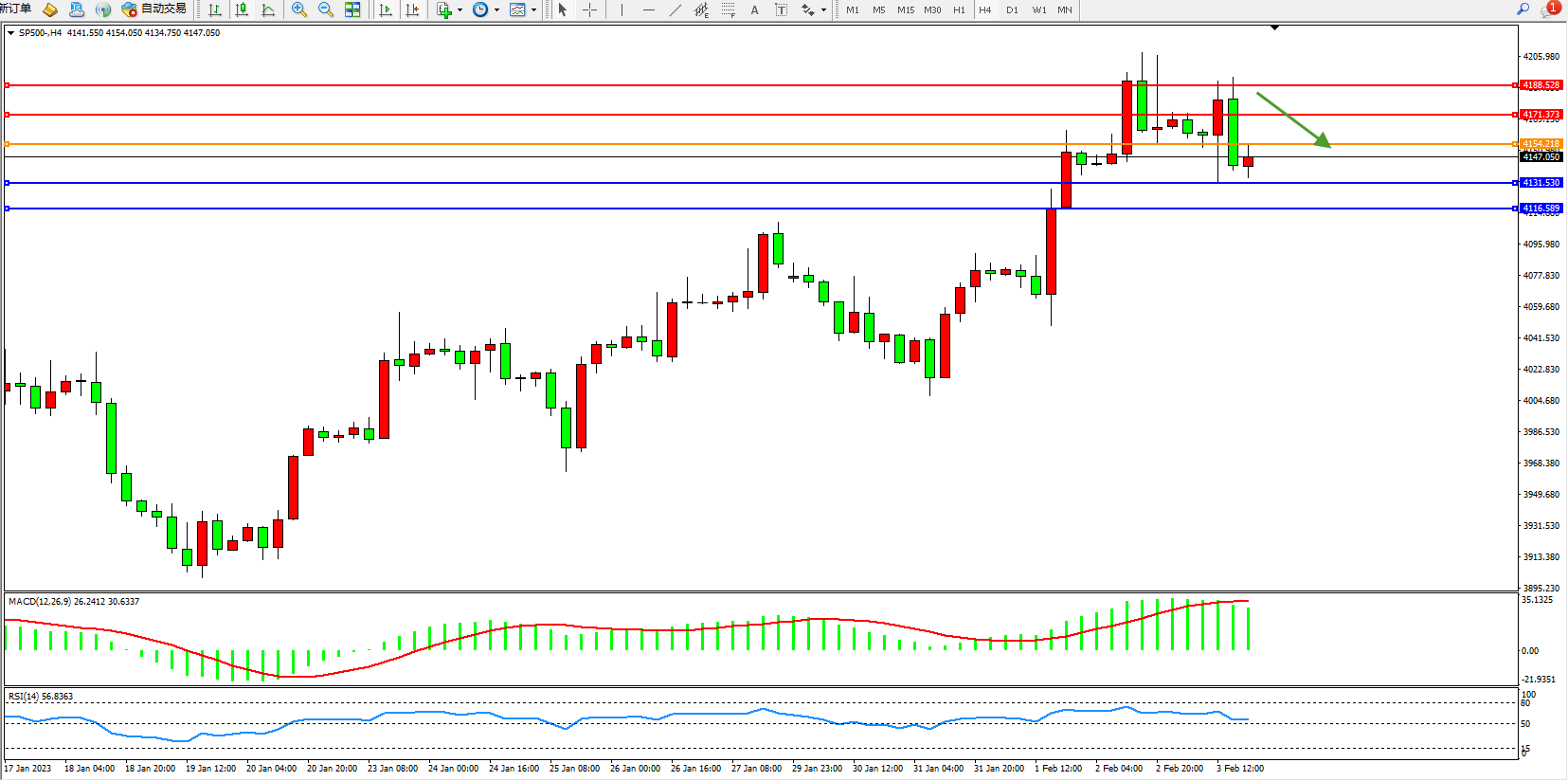Screen dimensions: 1568x781
Task: Zoom in on the chart
Action: point(299,9)
